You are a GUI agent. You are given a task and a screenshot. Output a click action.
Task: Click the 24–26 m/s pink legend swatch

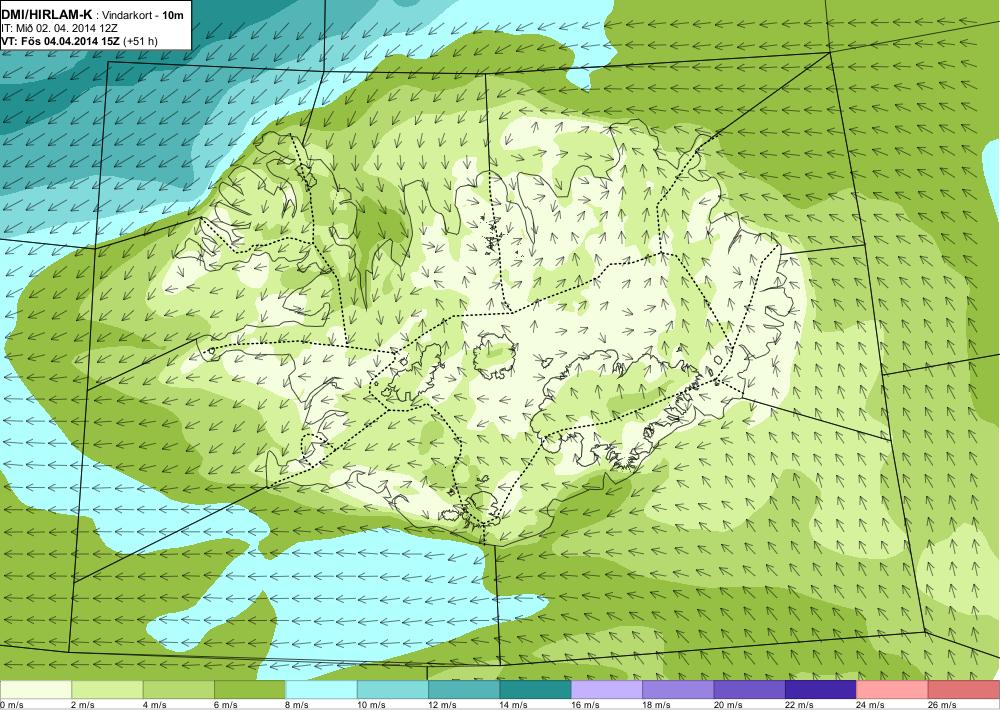coord(893,690)
